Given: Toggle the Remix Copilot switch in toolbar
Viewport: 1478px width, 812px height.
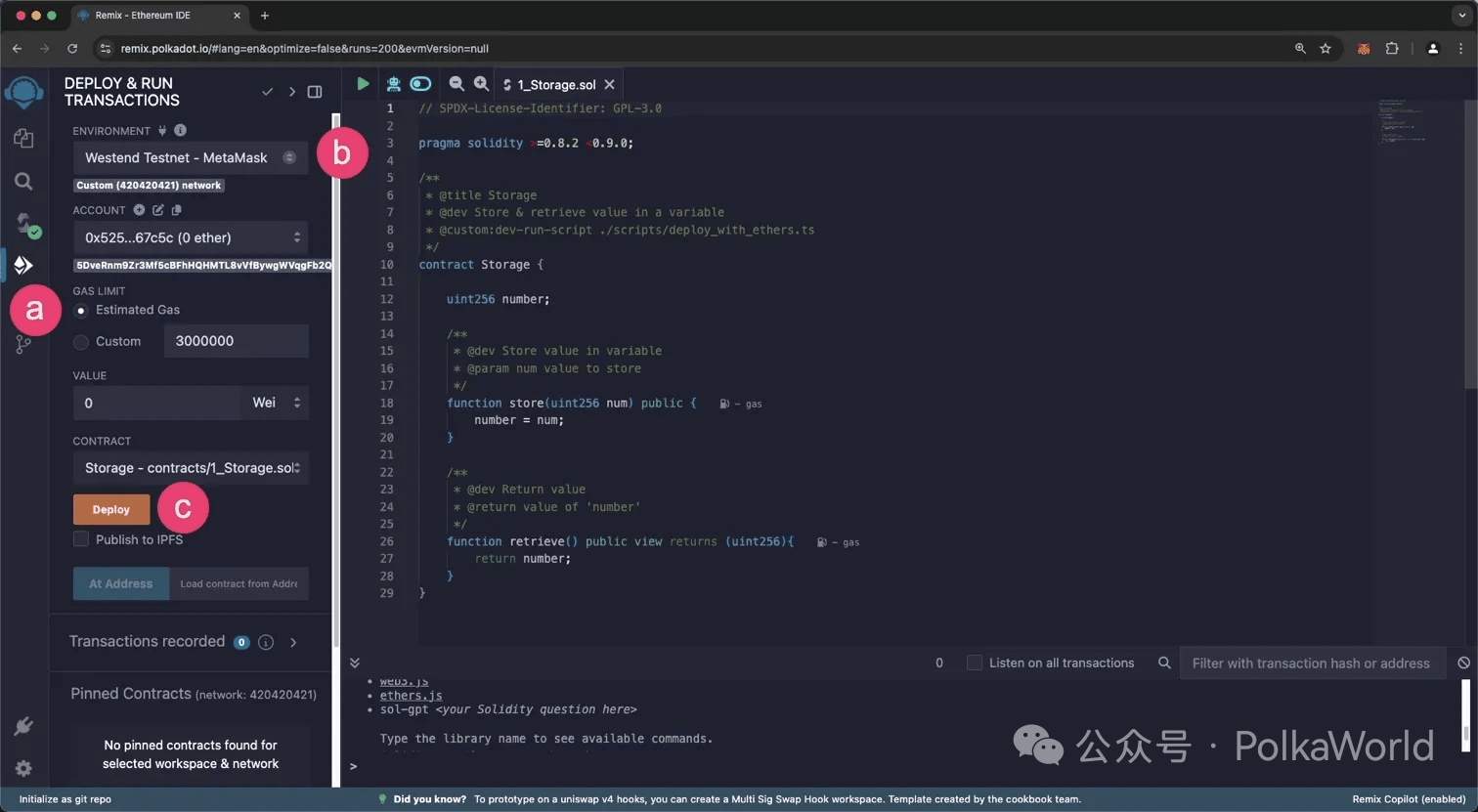Looking at the screenshot, I should click(x=420, y=84).
